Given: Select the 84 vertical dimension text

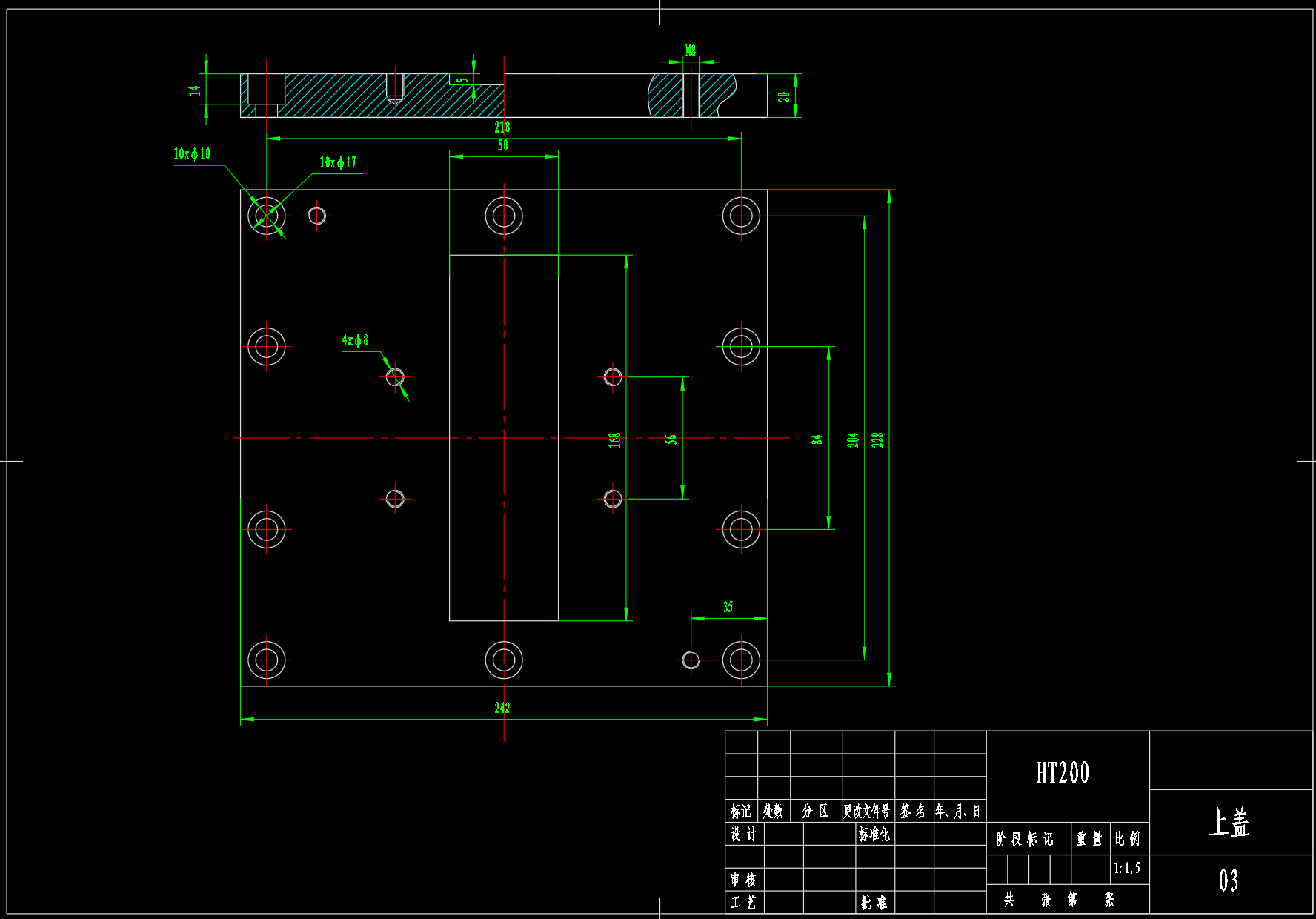Looking at the screenshot, I should tap(817, 439).
